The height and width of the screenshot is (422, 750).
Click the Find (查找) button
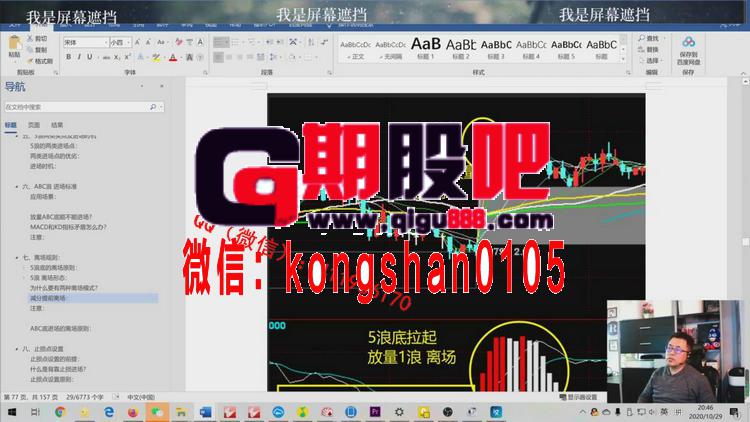click(x=649, y=38)
